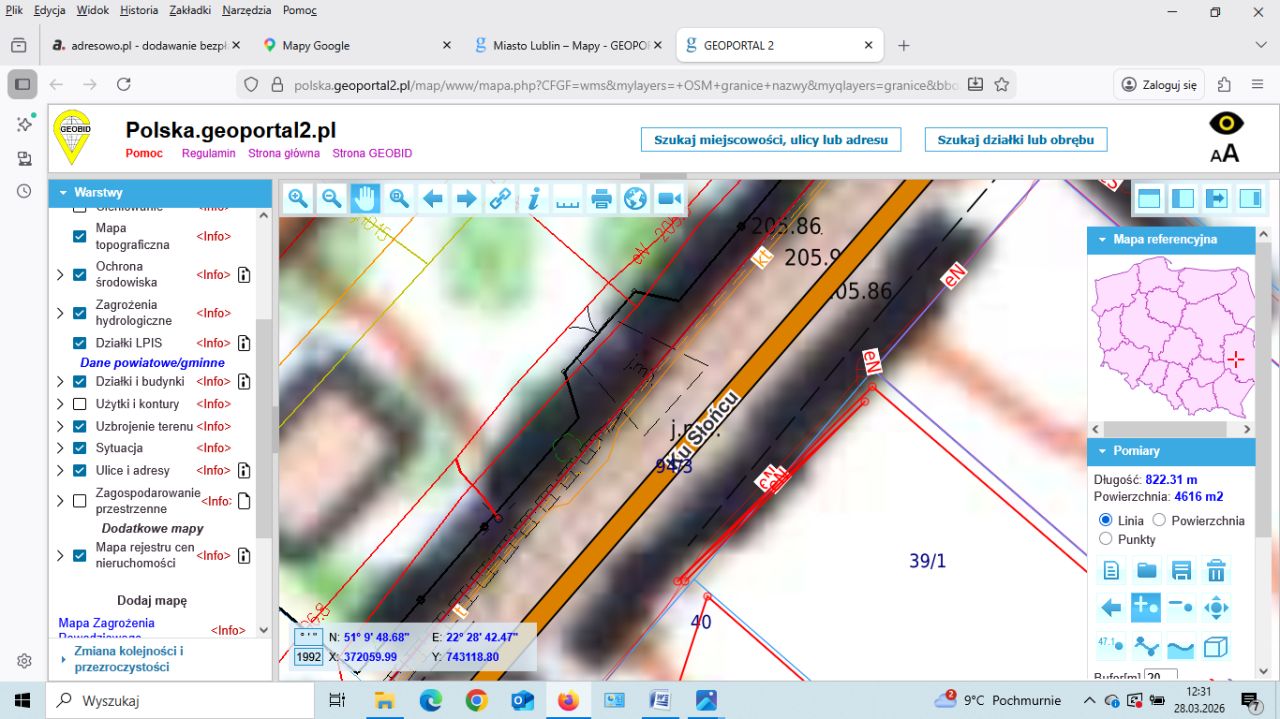Image resolution: width=1280 pixels, height=719 pixels.
Task: Open the print map tool
Action: [x=601, y=199]
